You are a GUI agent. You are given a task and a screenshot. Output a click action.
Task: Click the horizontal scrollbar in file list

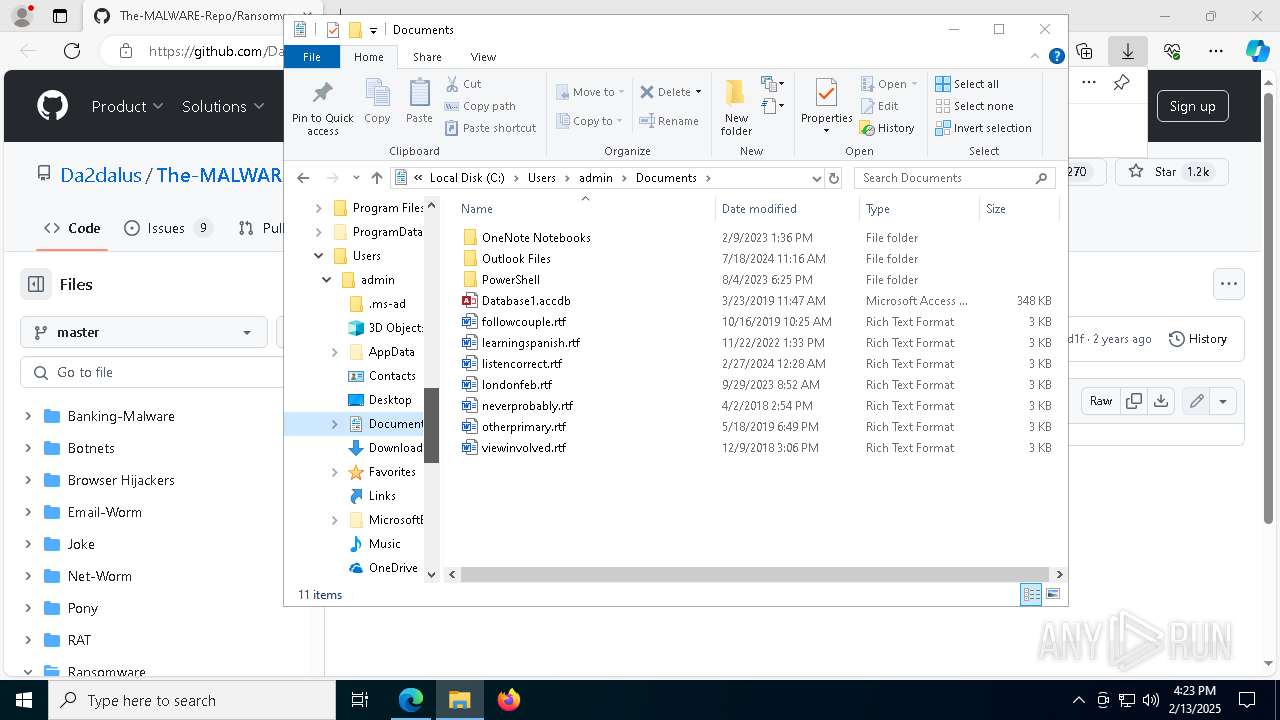(756, 574)
